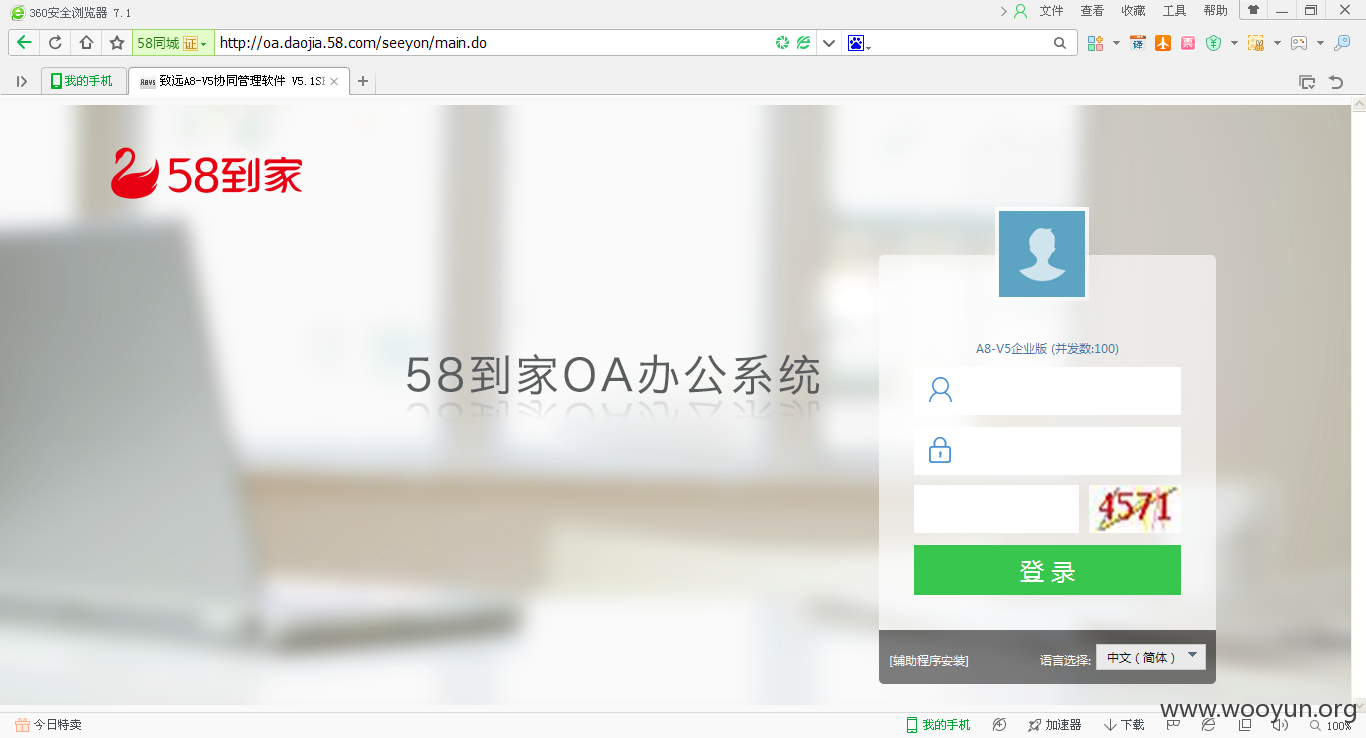This screenshot has width=1366, height=738.
Task: Click 今日特卖 in the status bar
Action: click(48, 725)
